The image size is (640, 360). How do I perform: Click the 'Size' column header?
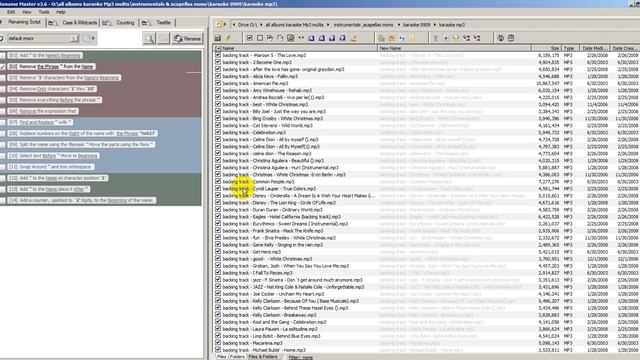(546, 48)
